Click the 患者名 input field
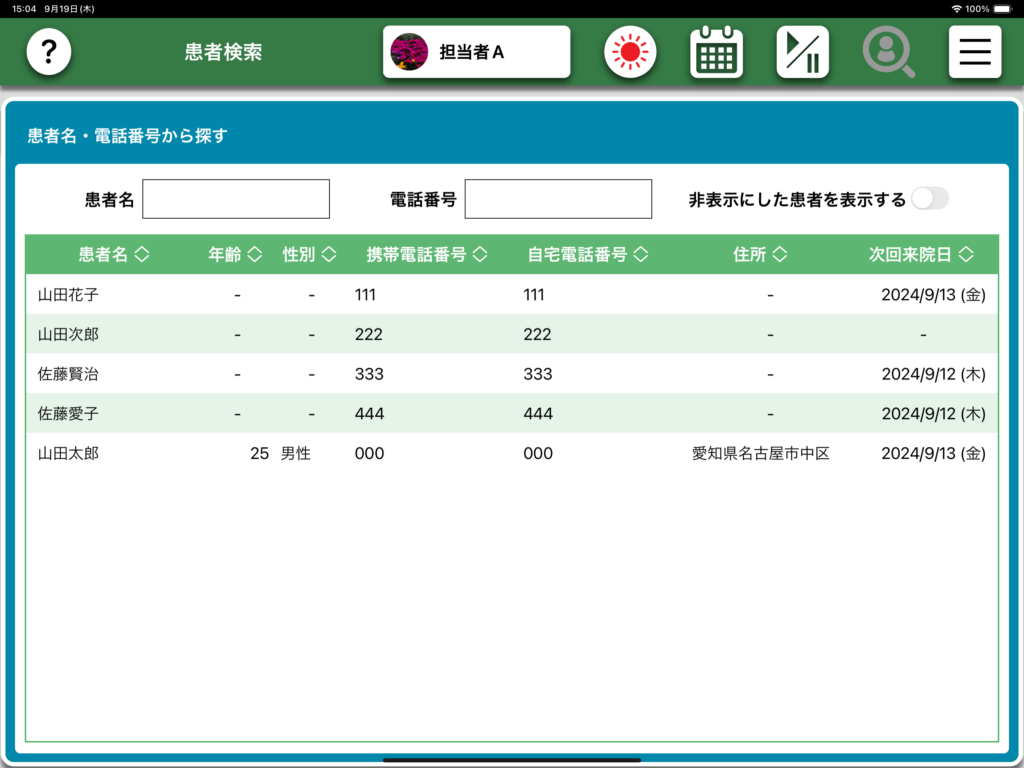The height and width of the screenshot is (768, 1024). (236, 199)
